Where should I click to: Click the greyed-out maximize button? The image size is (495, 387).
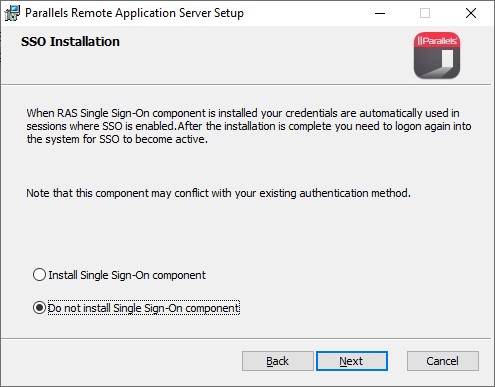pyautogui.click(x=425, y=13)
